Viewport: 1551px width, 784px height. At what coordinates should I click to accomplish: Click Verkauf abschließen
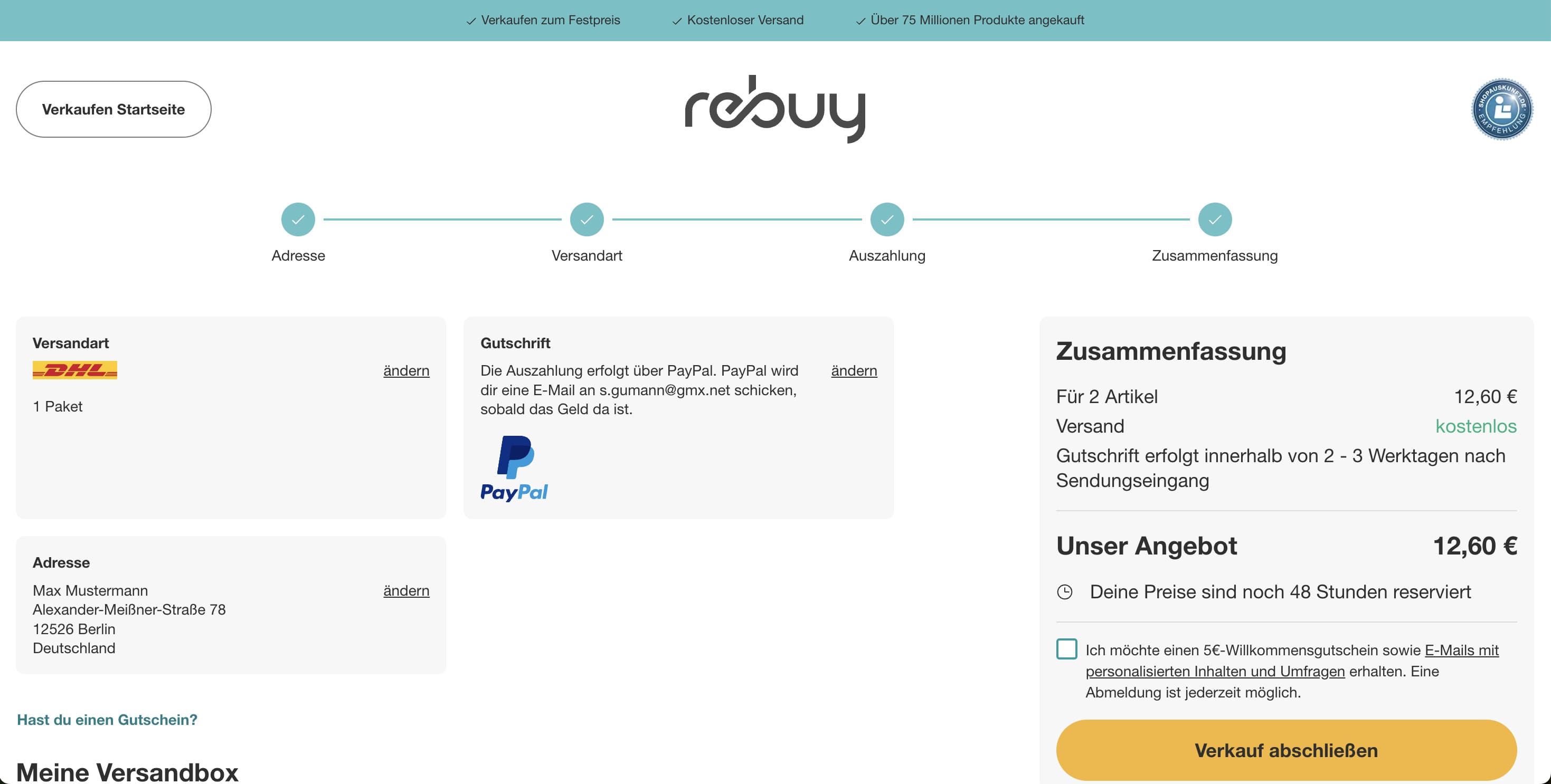point(1286,750)
